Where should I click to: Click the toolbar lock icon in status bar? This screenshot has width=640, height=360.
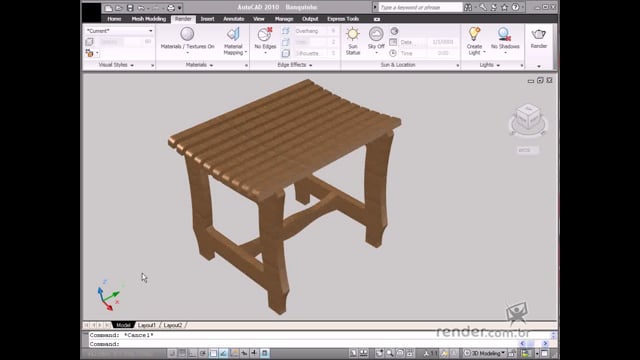click(512, 353)
